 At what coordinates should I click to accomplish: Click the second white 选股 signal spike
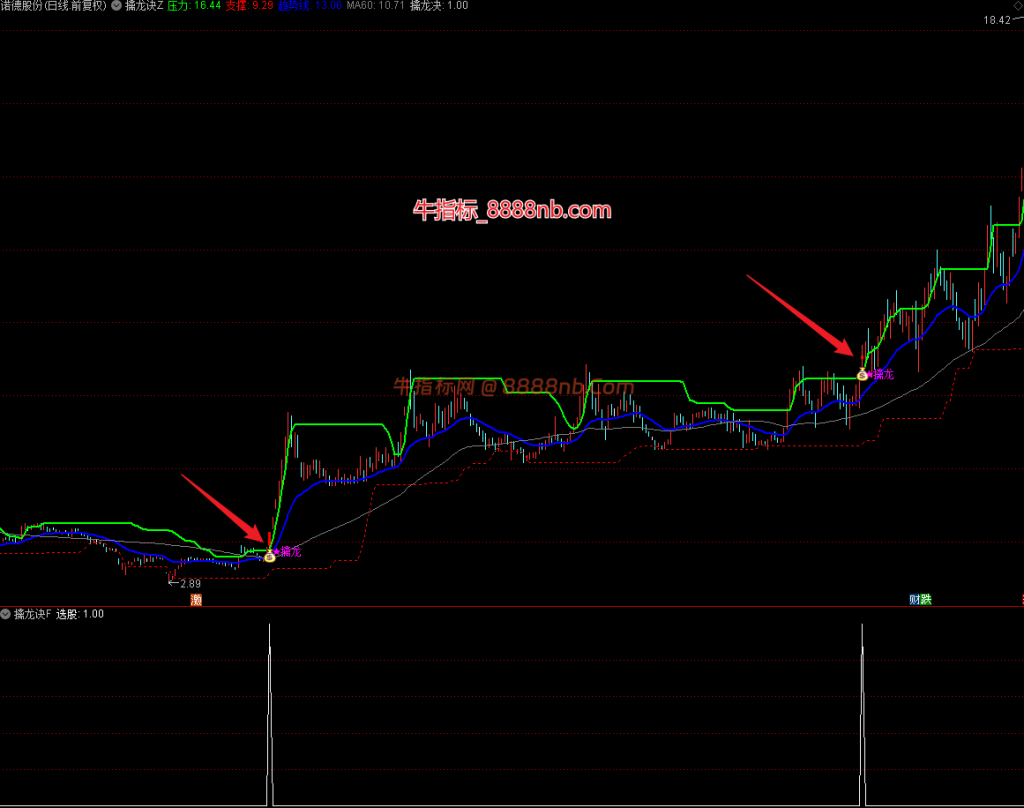(x=862, y=715)
